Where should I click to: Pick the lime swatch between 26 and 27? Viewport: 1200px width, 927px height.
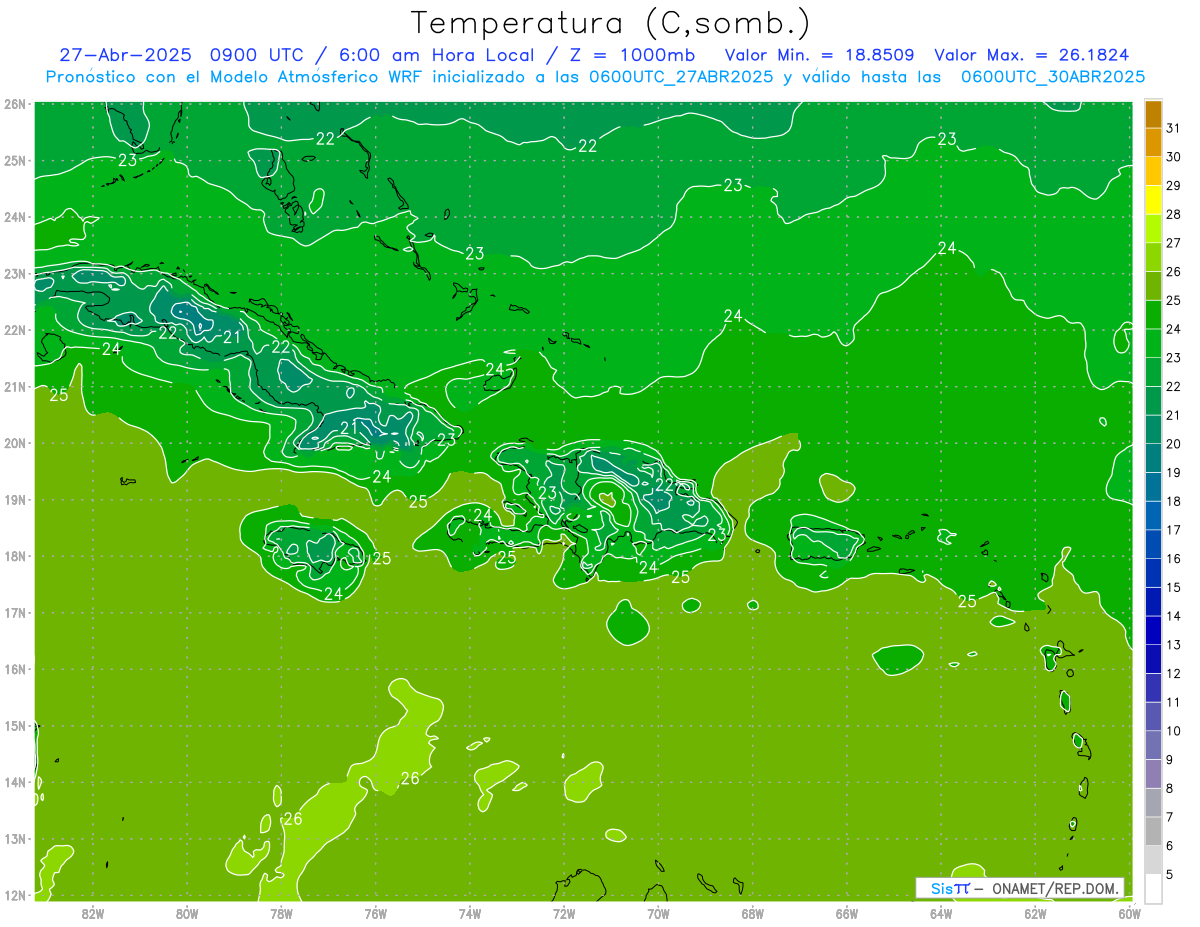point(1153,257)
